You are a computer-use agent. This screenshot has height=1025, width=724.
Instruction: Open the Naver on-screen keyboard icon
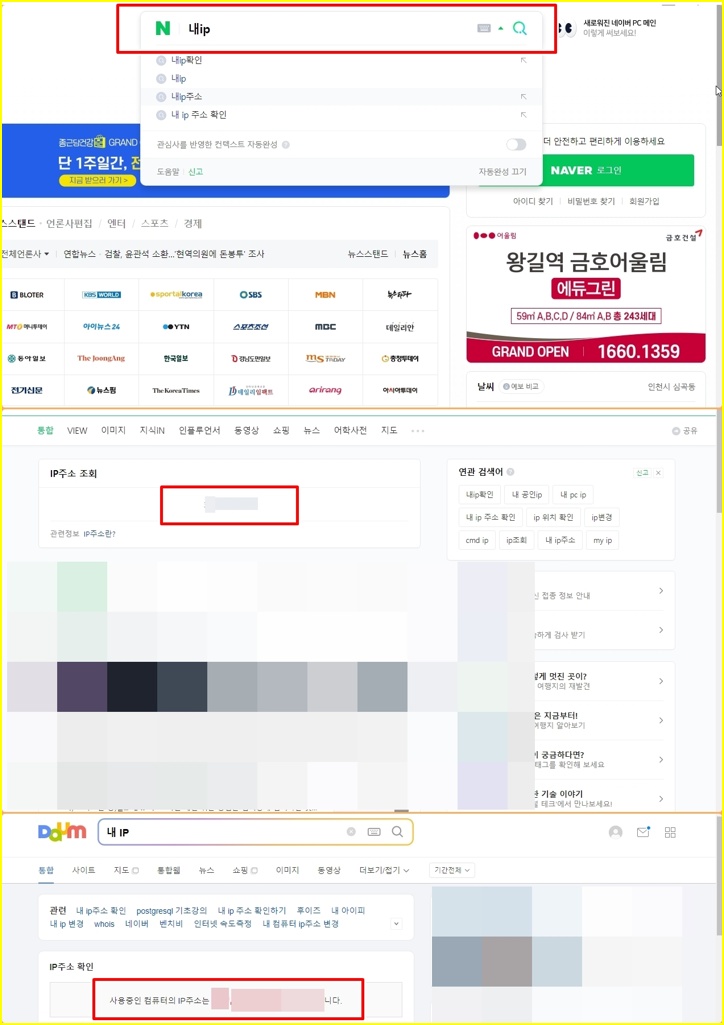[x=484, y=28]
